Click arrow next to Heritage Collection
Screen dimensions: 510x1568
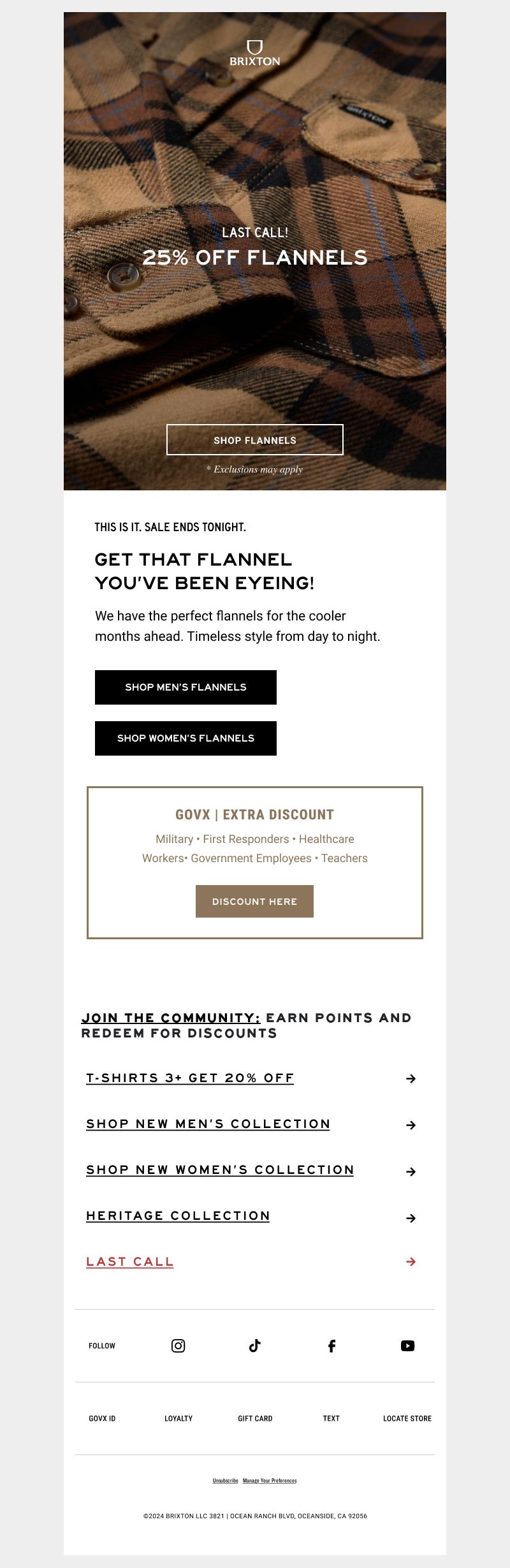pos(411,1218)
